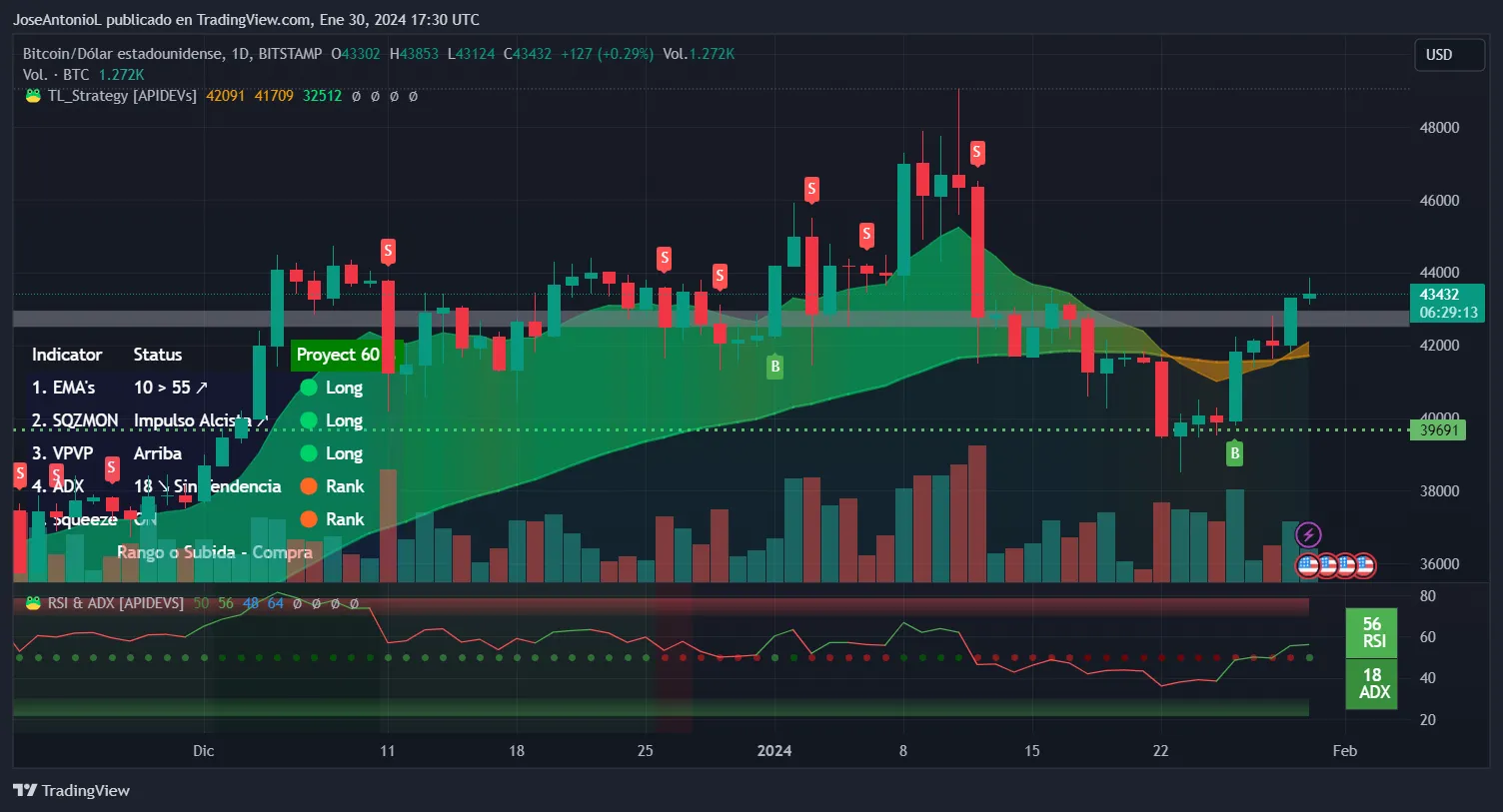This screenshot has height=812, width=1503.
Task: Click the frog icon beside TL_Strategy
Action: [33, 96]
